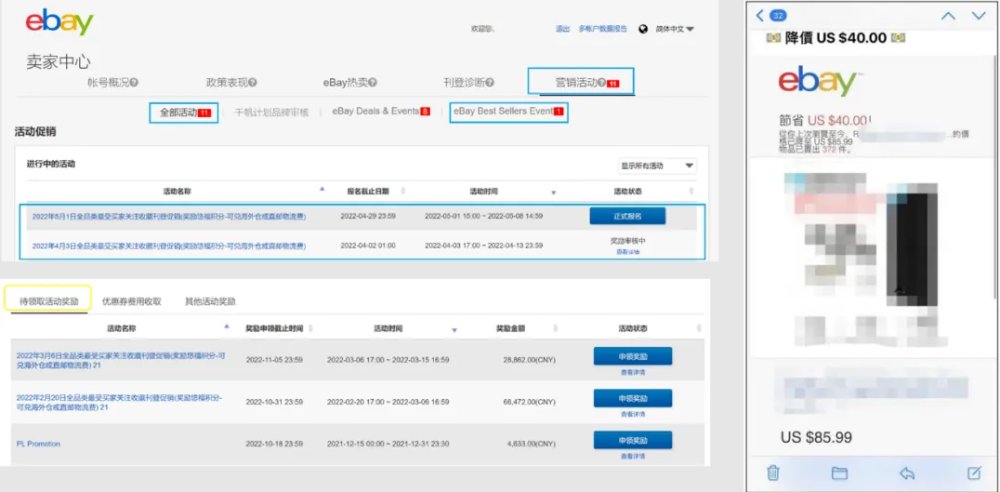The height and width of the screenshot is (492, 1000).
Task: Sort rewards table by 活动名称 arrow
Action: [x=226, y=327]
